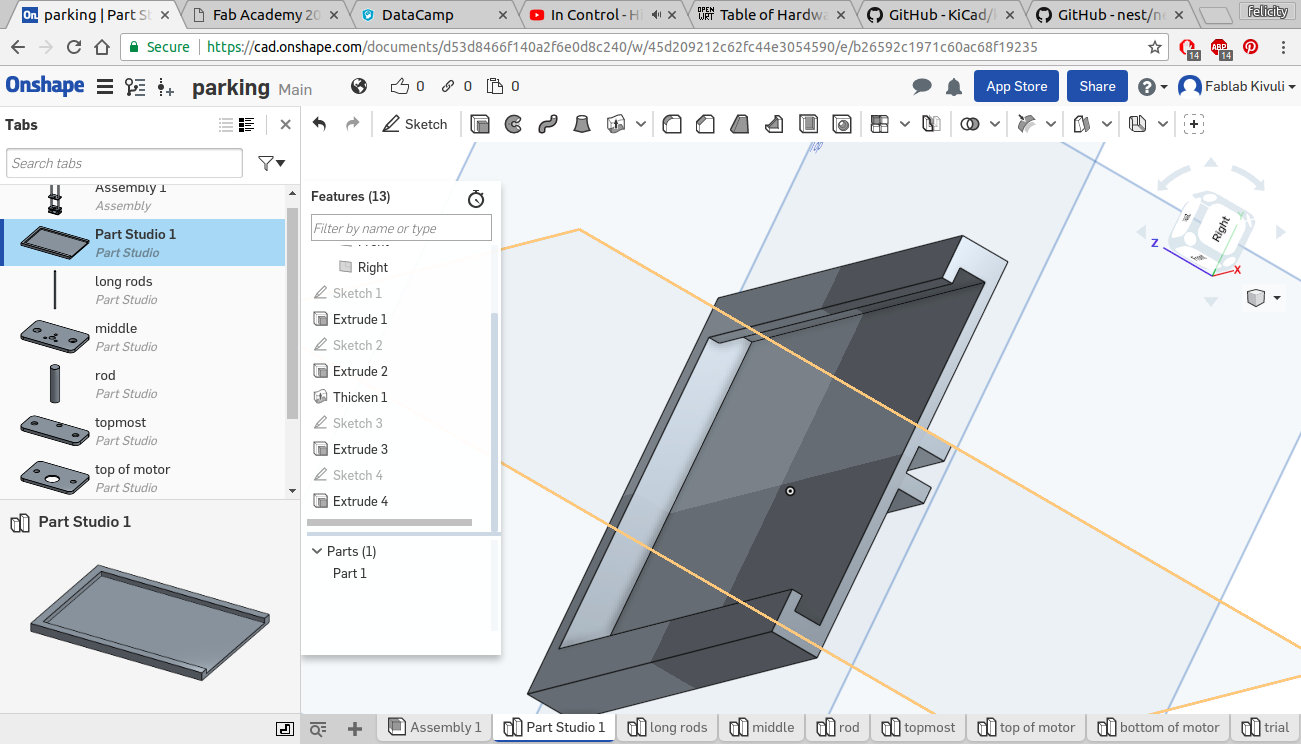Switch tabs panel to simple list view
Screen dimensions: 1301x744
[226, 125]
